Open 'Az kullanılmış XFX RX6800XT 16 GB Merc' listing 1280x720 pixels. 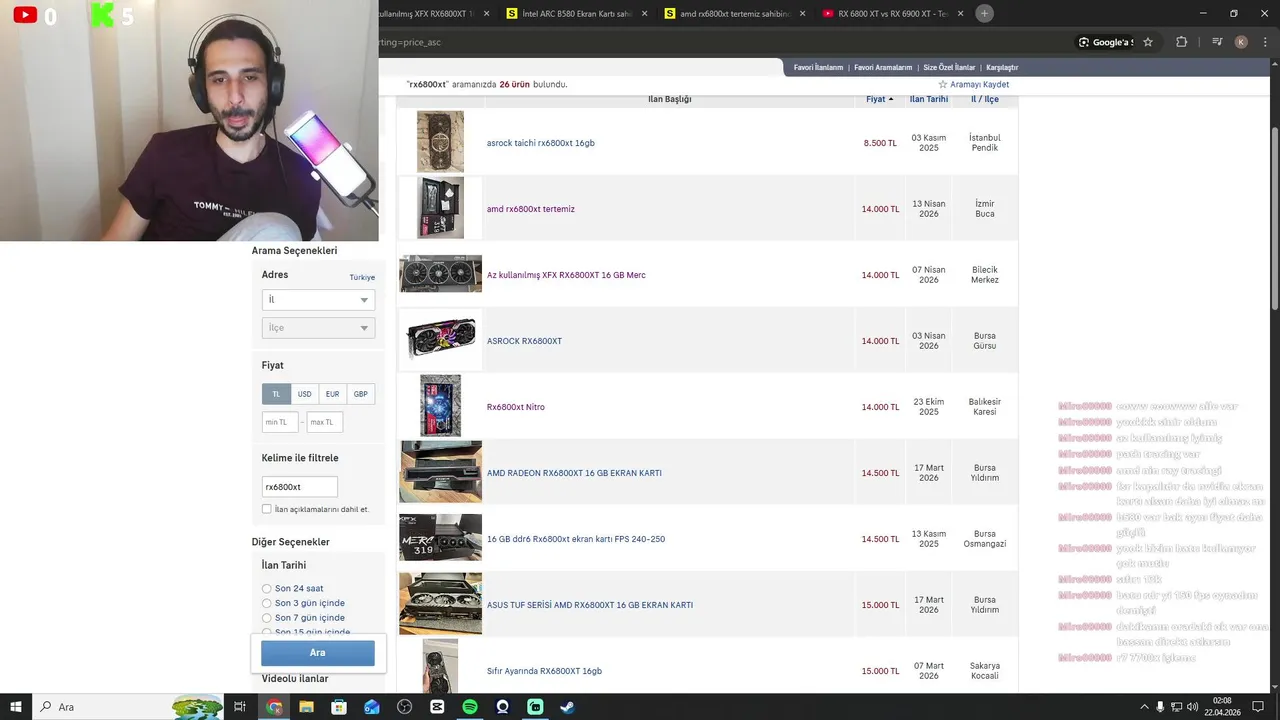(x=566, y=275)
